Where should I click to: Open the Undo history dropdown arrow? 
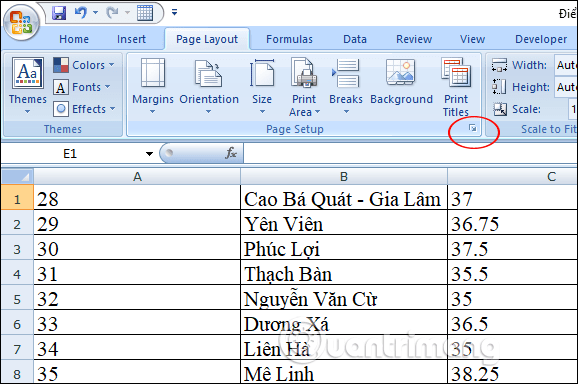(x=95, y=13)
